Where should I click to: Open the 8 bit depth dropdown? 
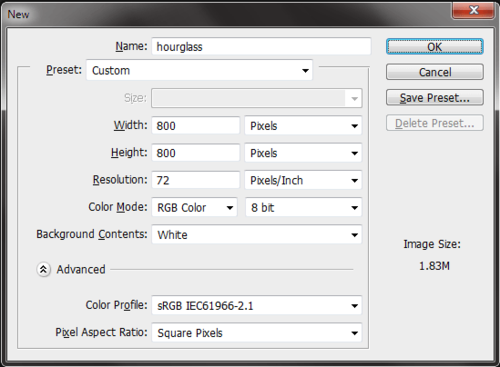304,207
